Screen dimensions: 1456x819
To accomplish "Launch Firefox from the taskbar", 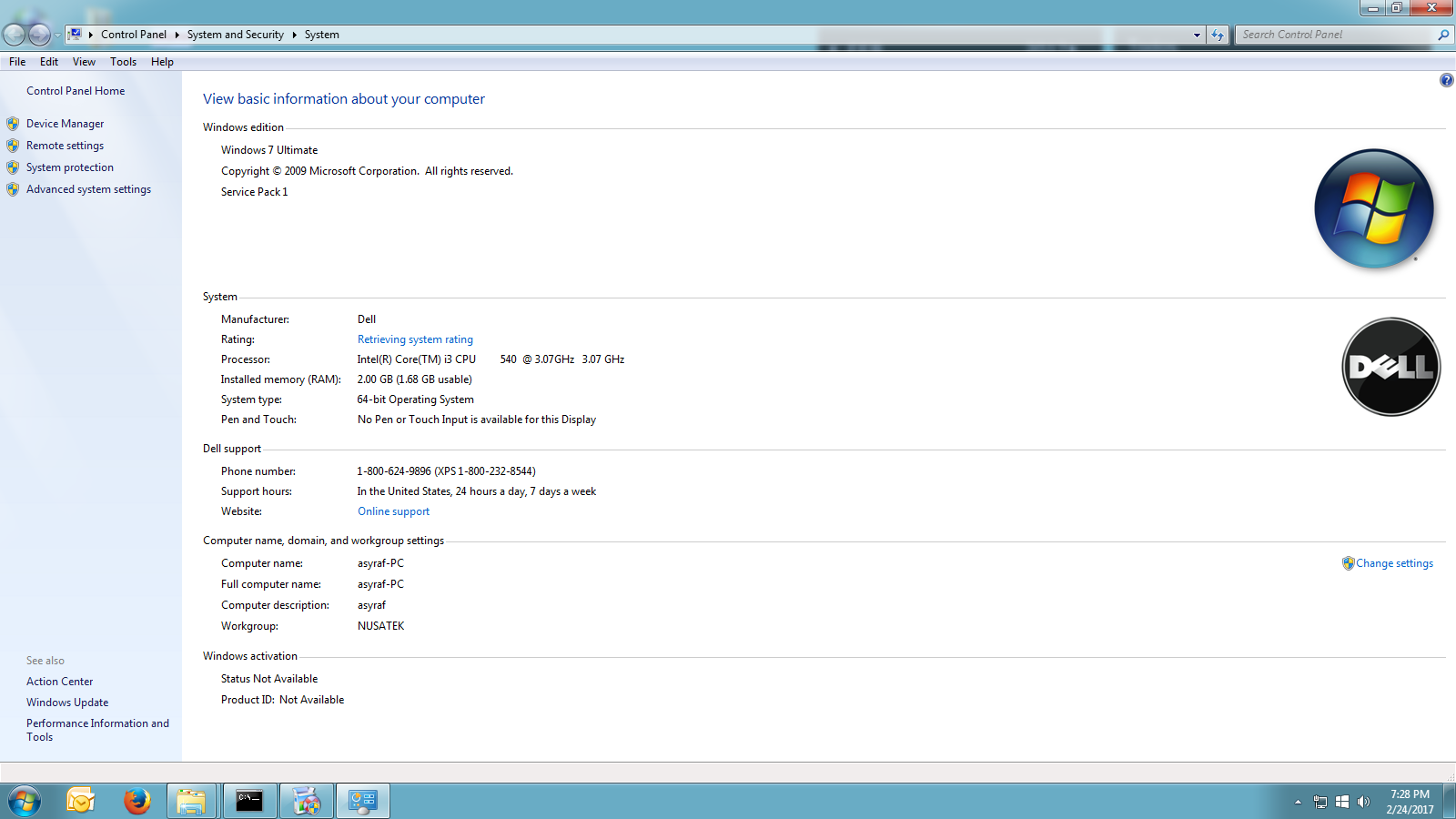I will (136, 801).
